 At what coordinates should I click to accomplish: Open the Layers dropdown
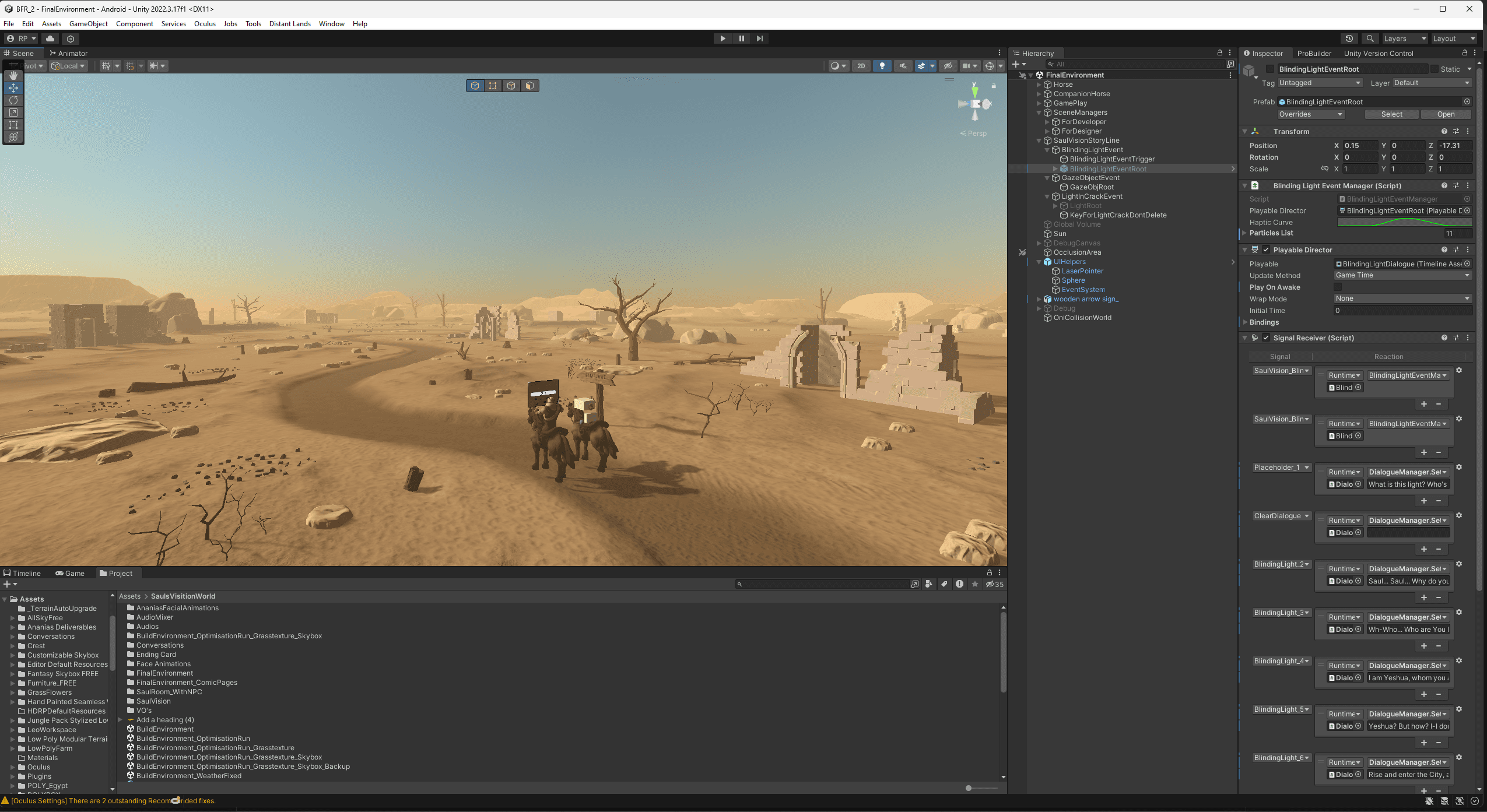1404,38
